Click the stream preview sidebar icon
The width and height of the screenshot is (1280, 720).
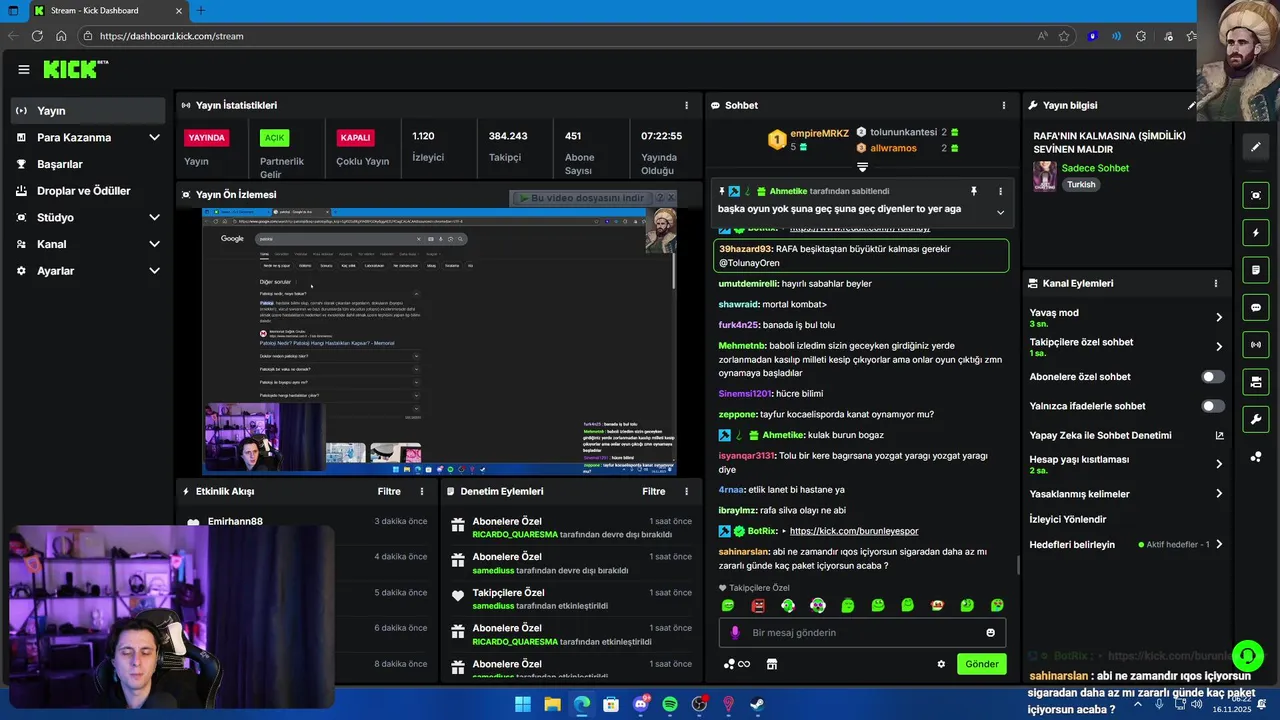pyautogui.click(x=1256, y=195)
